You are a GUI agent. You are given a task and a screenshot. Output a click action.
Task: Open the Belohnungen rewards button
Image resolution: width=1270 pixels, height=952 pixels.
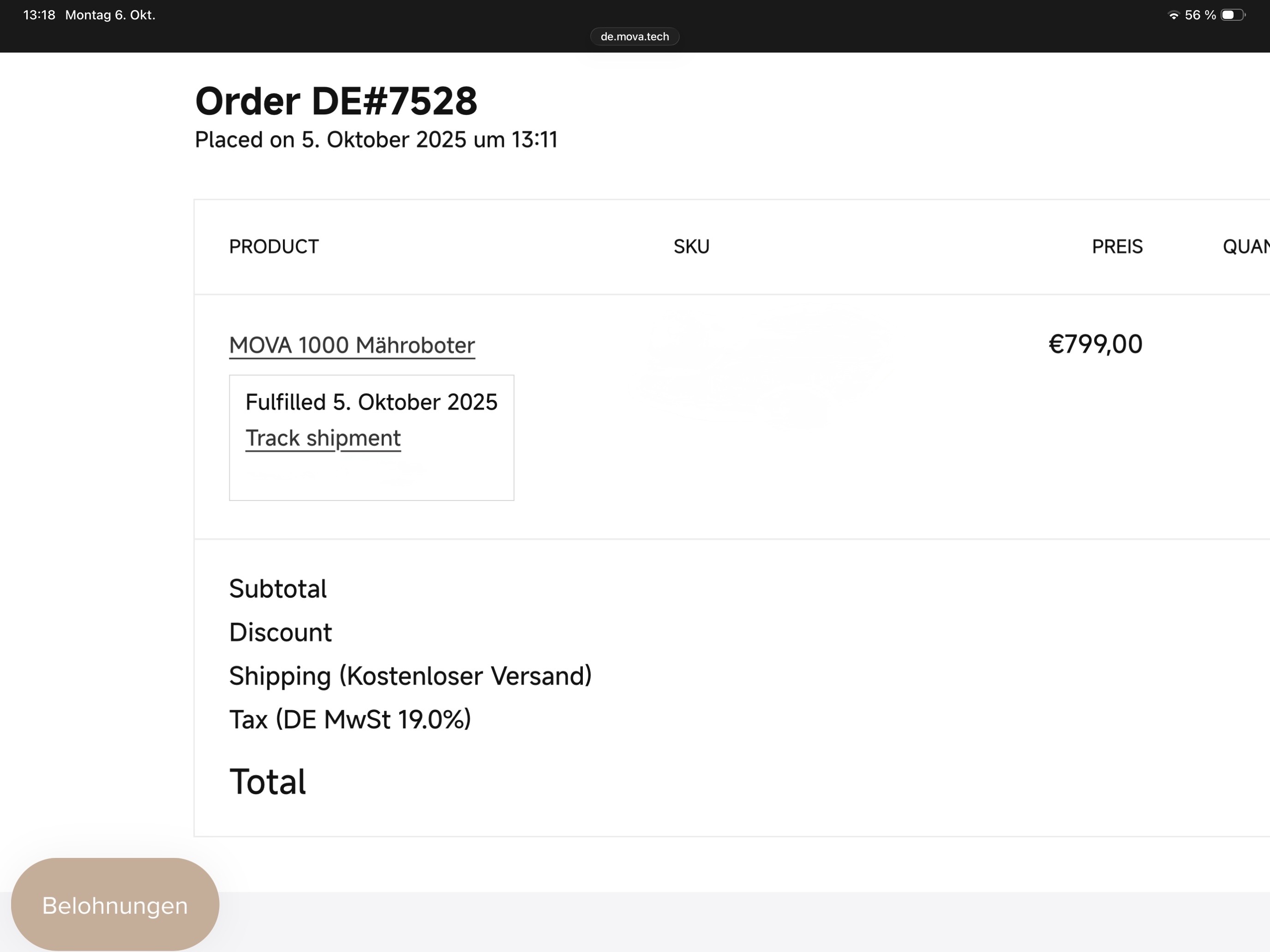(x=115, y=905)
